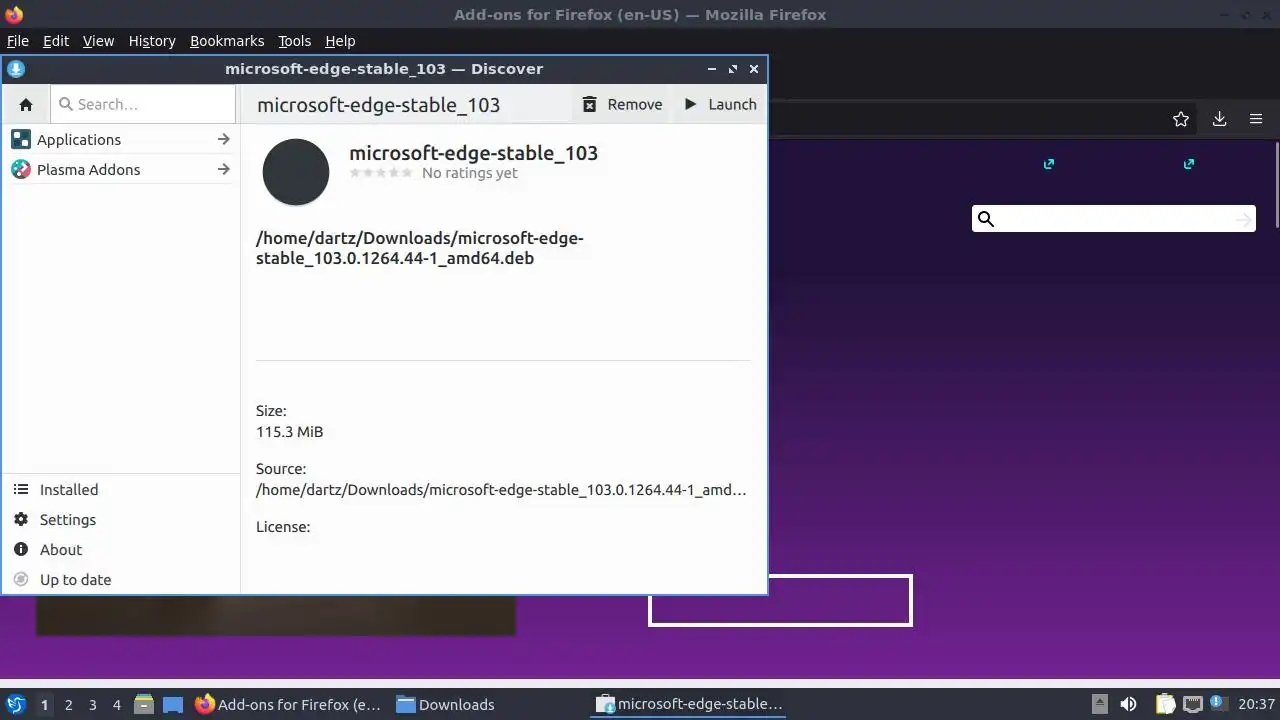This screenshot has width=1280, height=720.
Task: Switch to microsoft-edge-stable Discover taskbar entry
Action: click(690, 704)
